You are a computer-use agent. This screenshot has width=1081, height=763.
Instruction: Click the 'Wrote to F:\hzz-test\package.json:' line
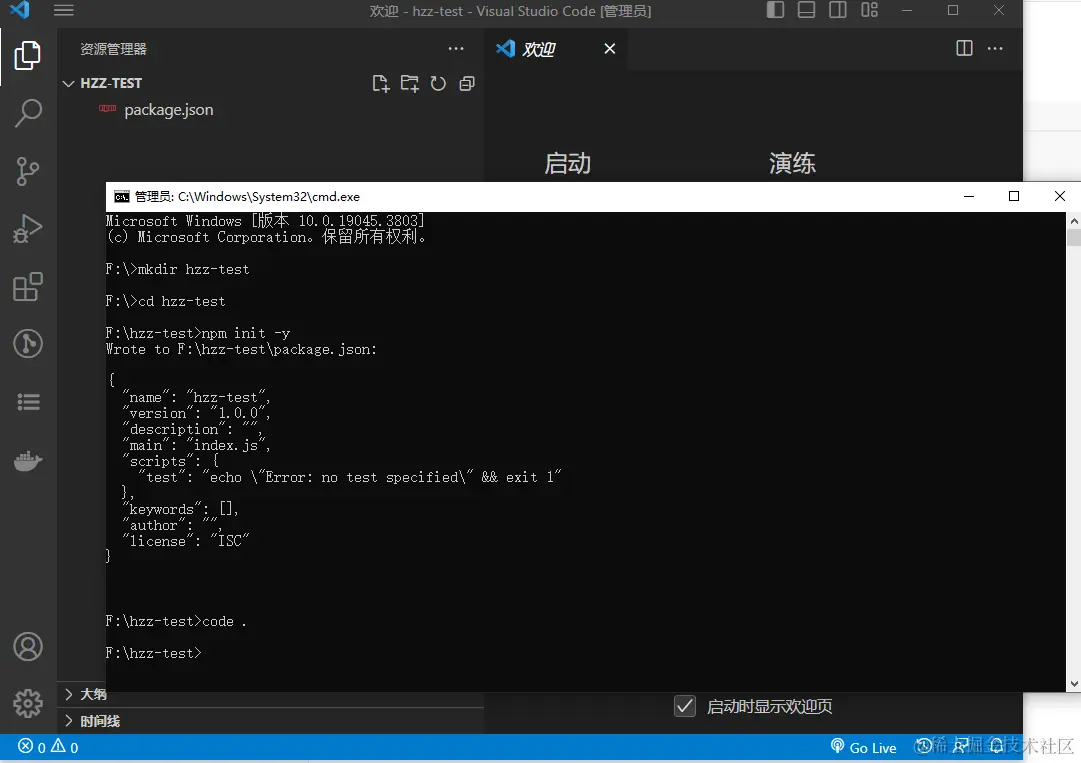241,349
